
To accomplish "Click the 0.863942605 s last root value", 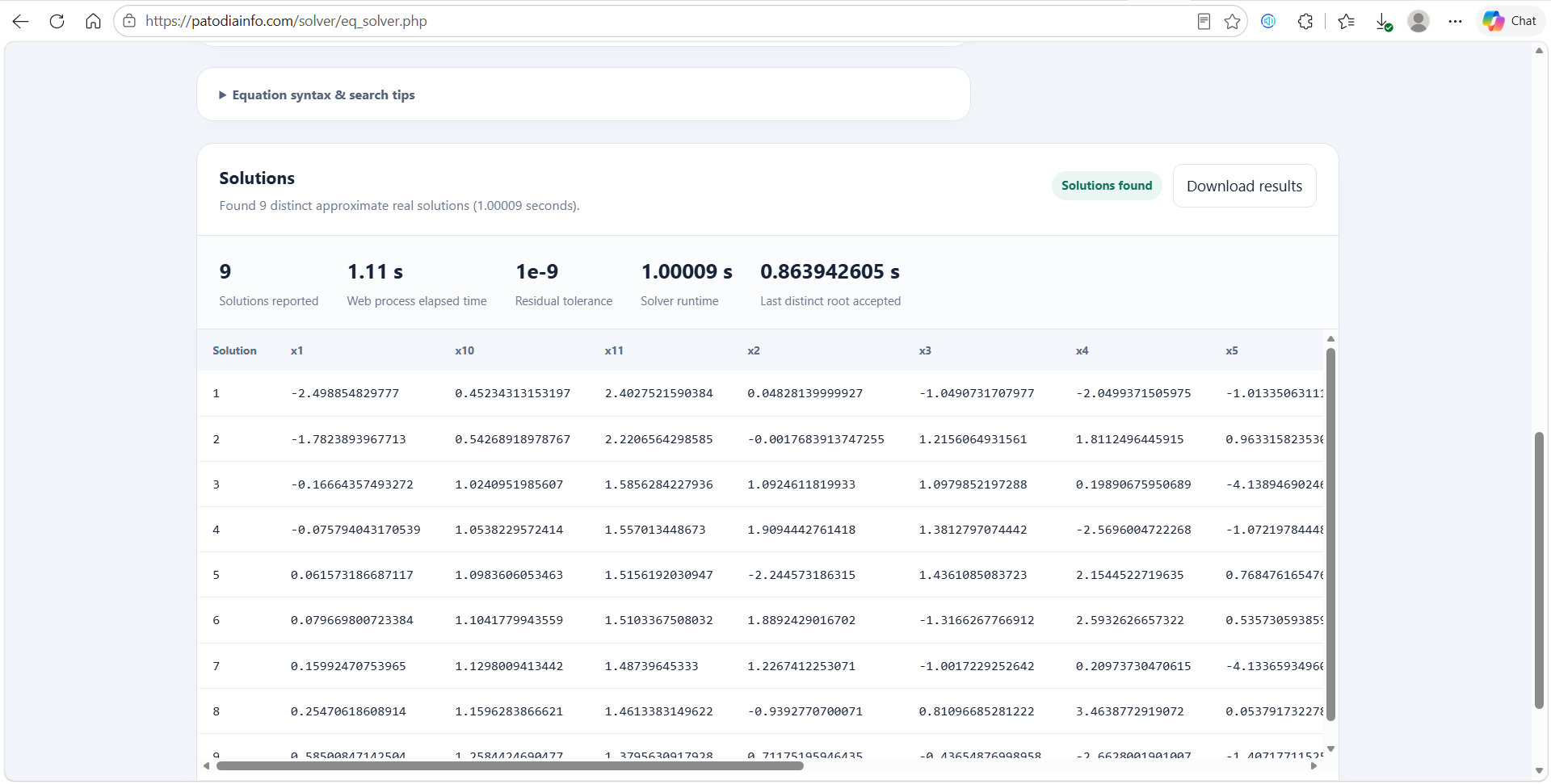I will tap(830, 271).
